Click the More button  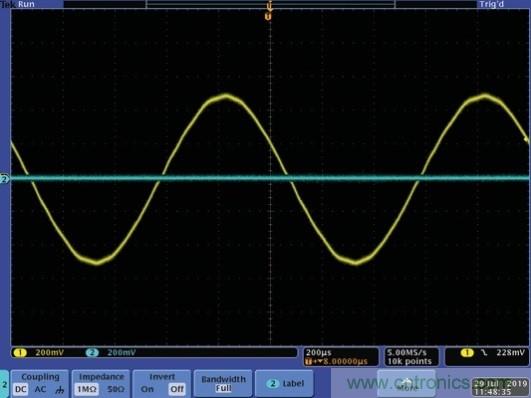[x=406, y=383]
